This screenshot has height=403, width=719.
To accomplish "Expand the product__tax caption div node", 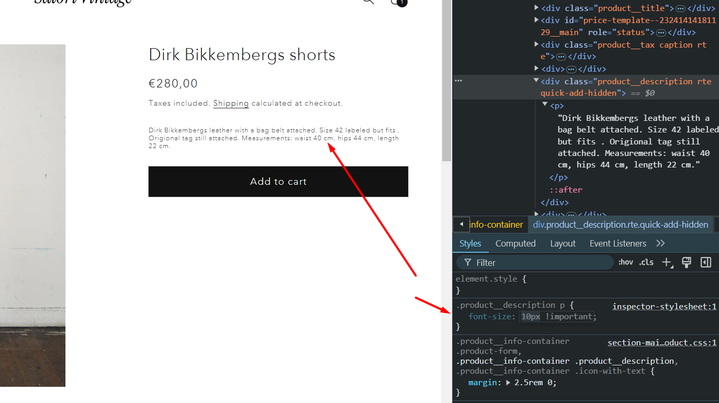I will pos(536,44).
